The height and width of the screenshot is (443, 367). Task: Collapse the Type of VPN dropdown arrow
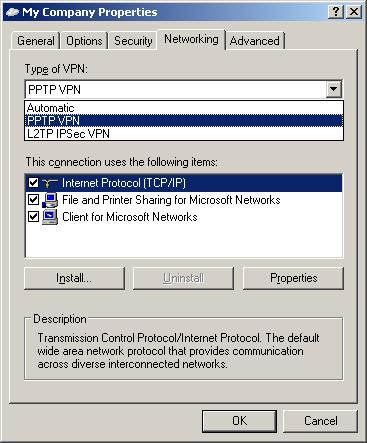[x=334, y=89]
